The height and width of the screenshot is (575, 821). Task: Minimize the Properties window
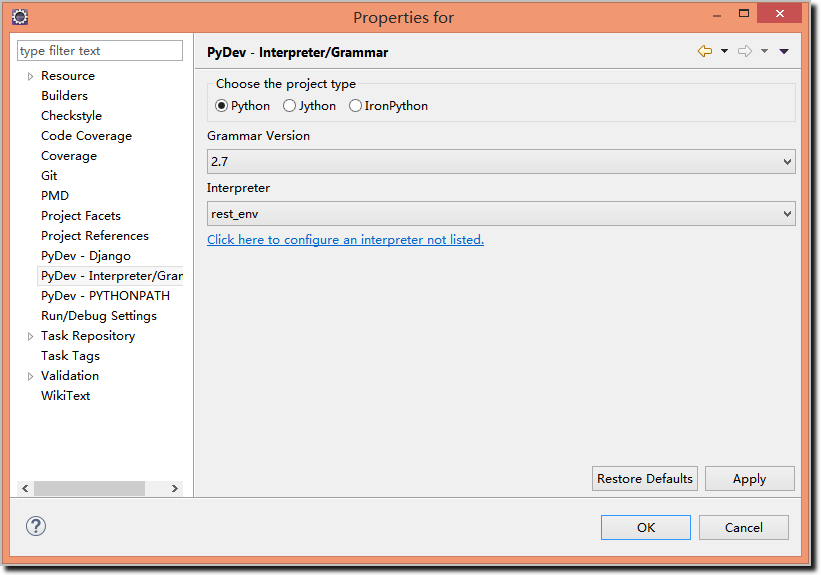[x=717, y=14]
